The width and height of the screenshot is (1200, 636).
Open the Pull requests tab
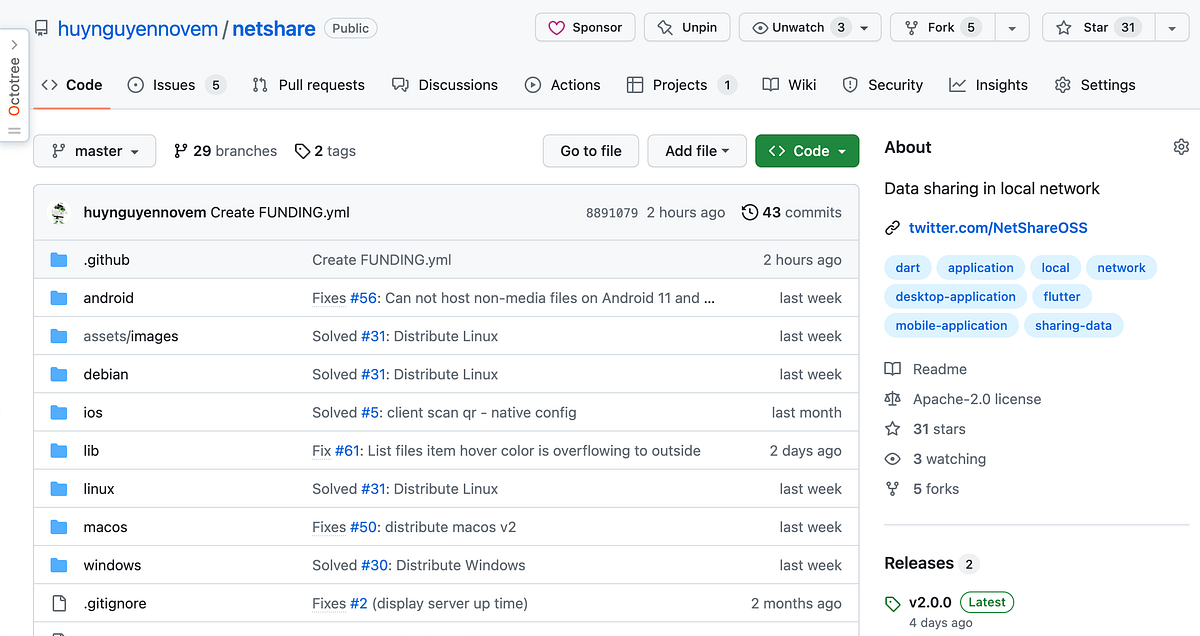point(308,85)
